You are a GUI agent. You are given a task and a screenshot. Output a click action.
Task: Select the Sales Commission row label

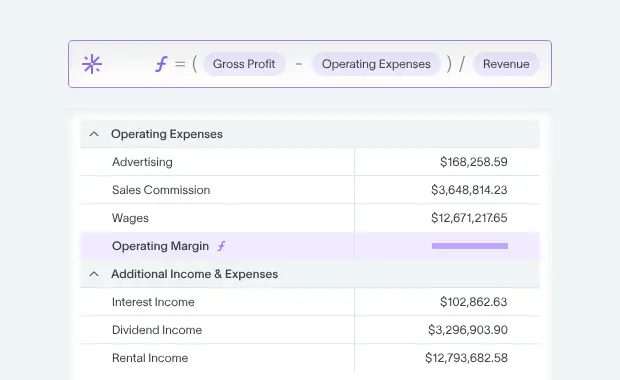click(161, 190)
